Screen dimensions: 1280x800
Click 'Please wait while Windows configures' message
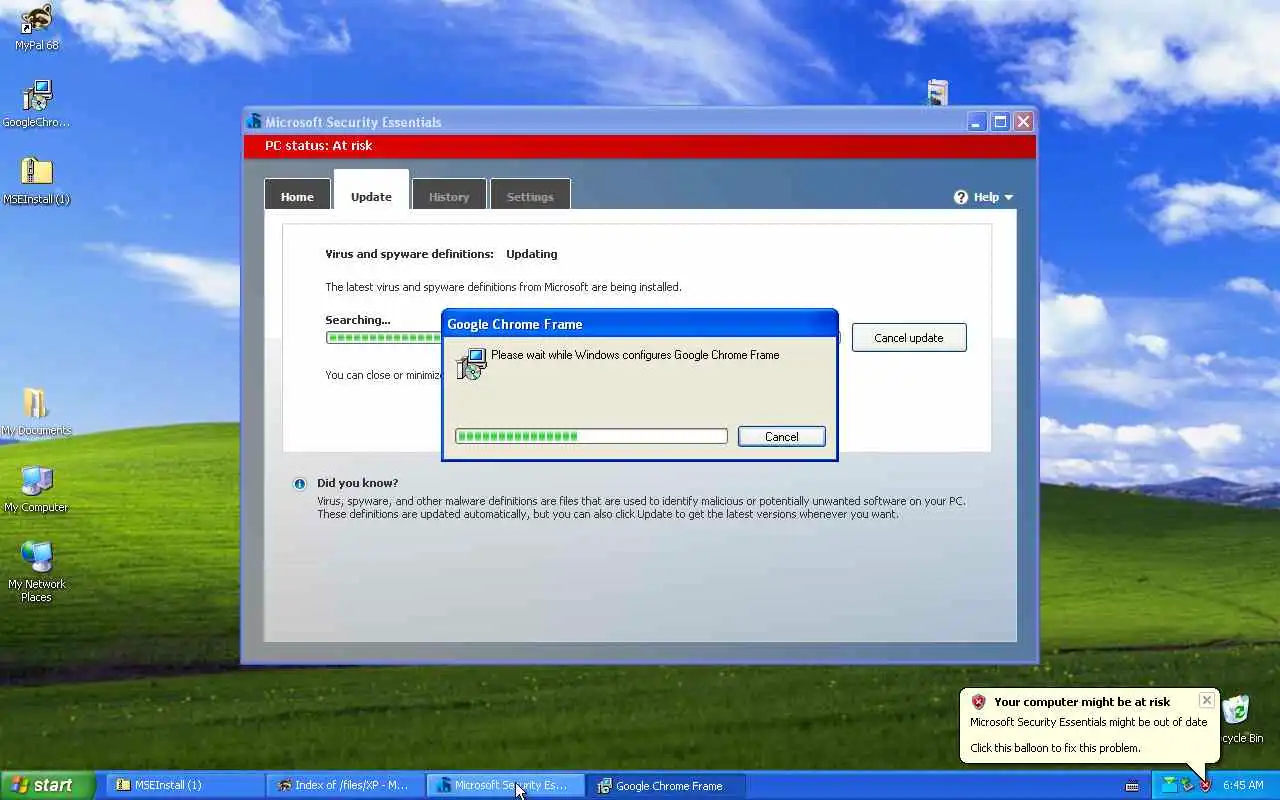[x=635, y=355]
